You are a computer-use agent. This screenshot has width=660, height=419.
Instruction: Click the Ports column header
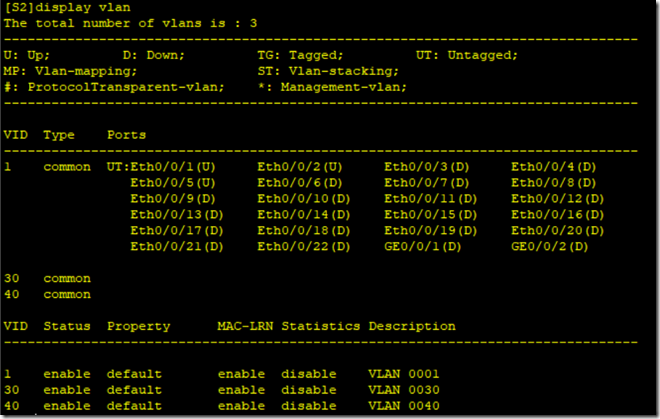(x=126, y=134)
